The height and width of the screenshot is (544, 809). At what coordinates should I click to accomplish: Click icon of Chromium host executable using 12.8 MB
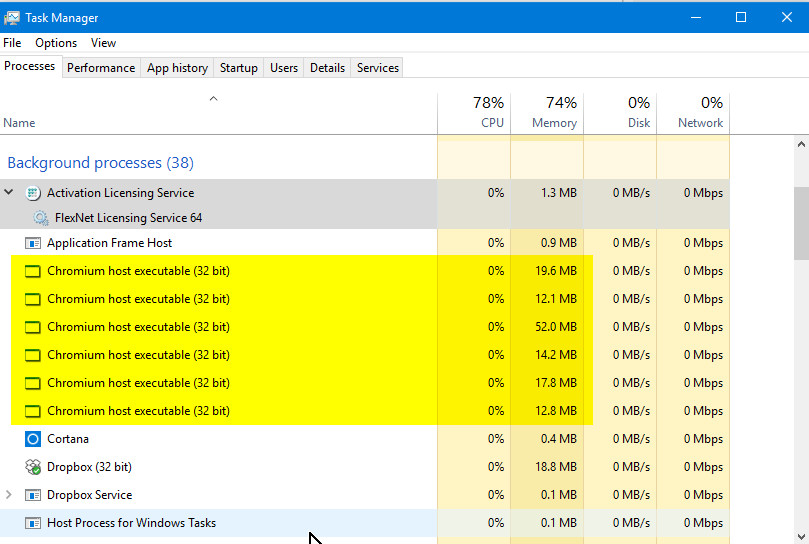point(33,411)
